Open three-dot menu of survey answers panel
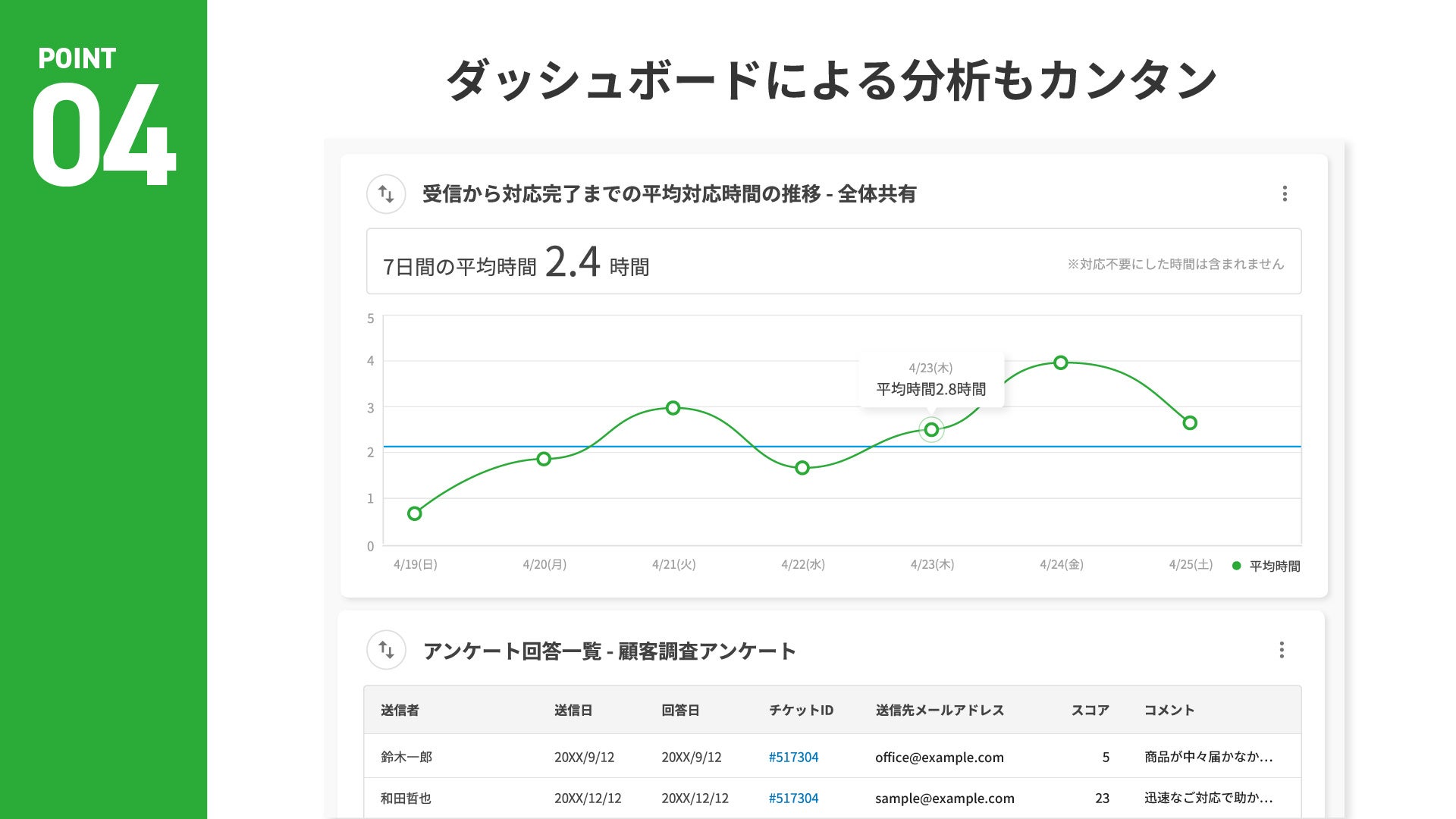Viewport: 1456px width, 819px height. click(1282, 650)
